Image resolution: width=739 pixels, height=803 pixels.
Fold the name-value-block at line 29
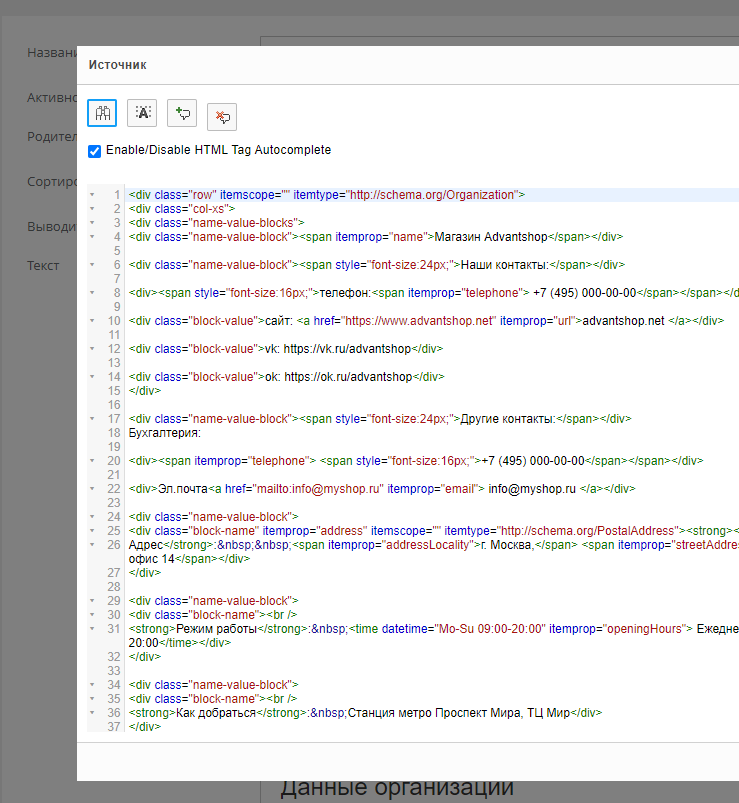pyautogui.click(x=93, y=601)
